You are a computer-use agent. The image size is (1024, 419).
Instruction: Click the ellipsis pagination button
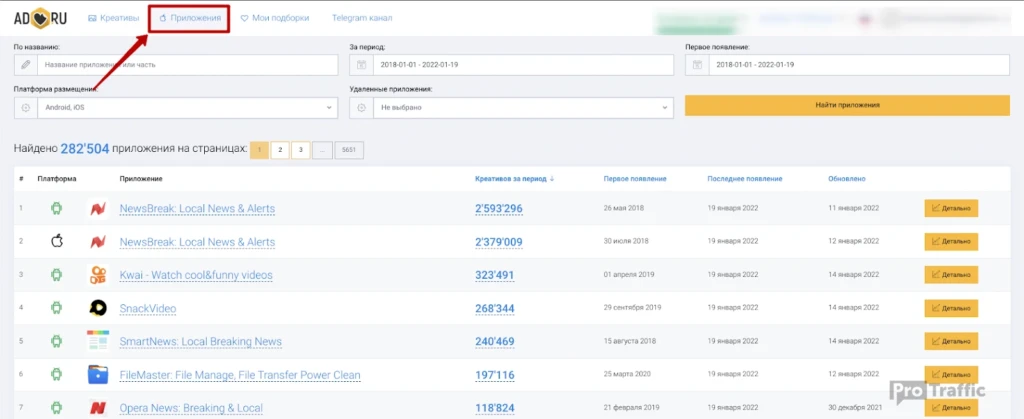322,150
